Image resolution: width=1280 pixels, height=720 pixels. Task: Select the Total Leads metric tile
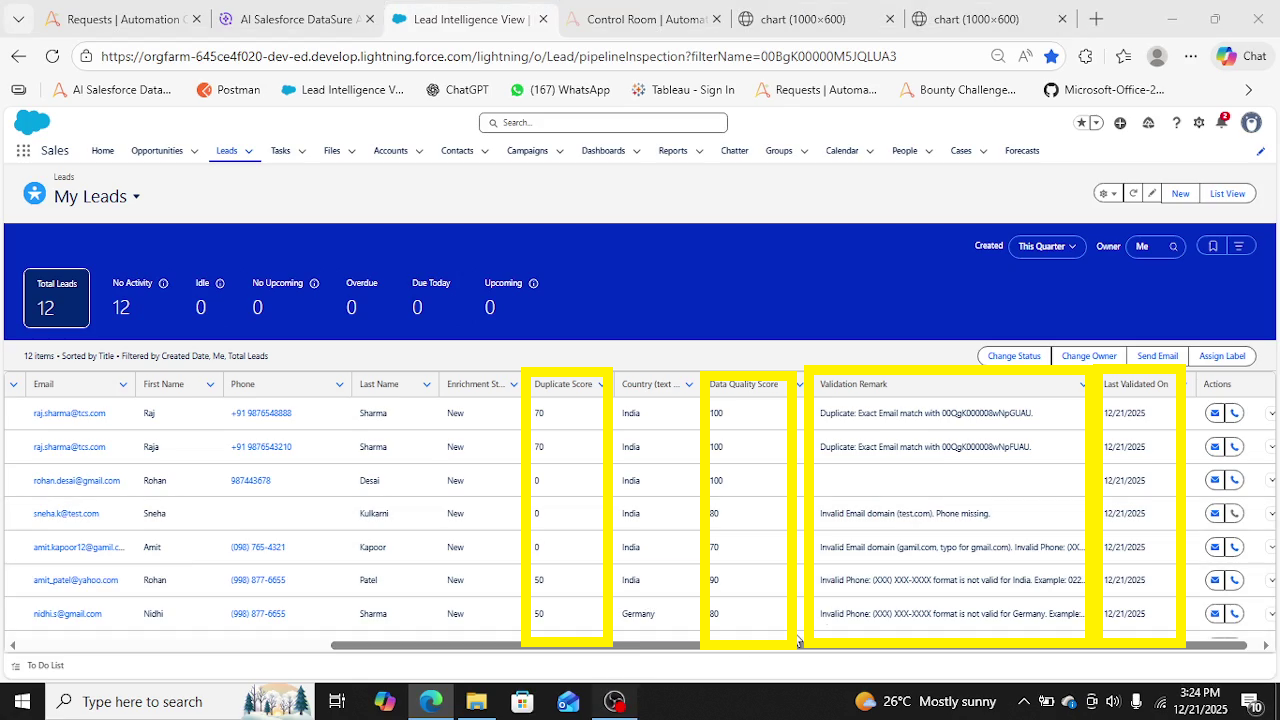click(57, 298)
